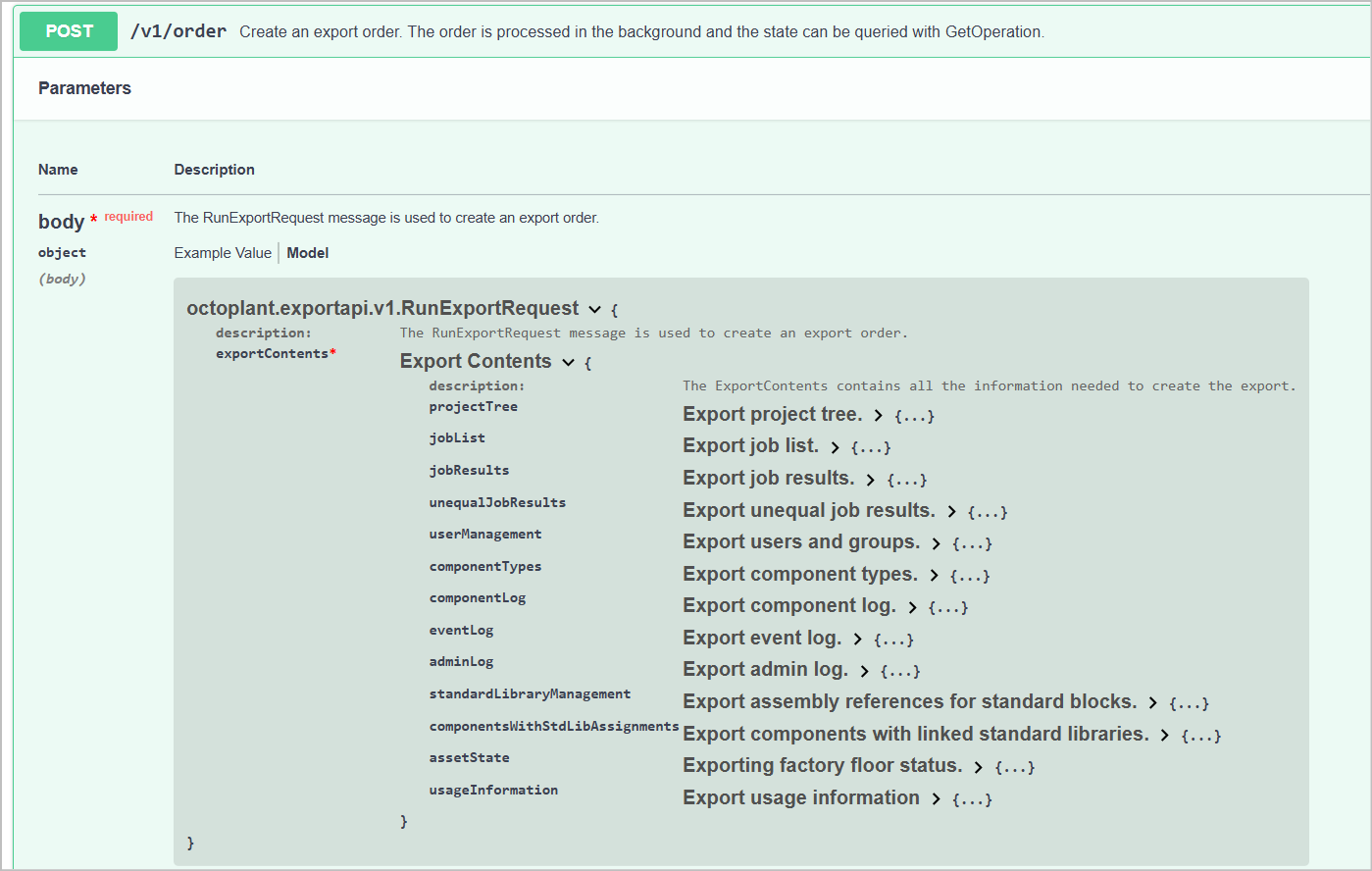Collapse the RunExportRequest model chevron

coord(594,309)
